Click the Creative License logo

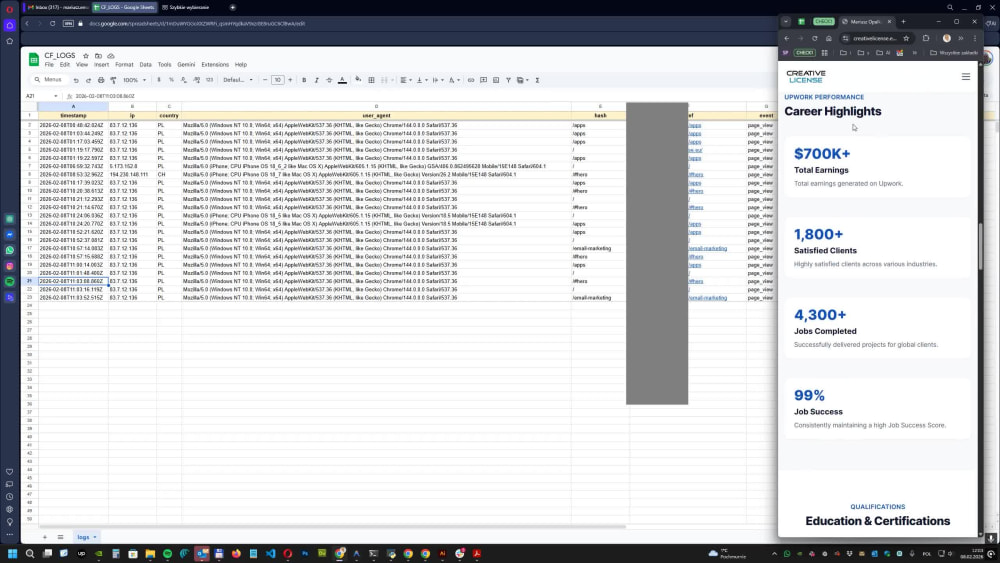(x=806, y=77)
